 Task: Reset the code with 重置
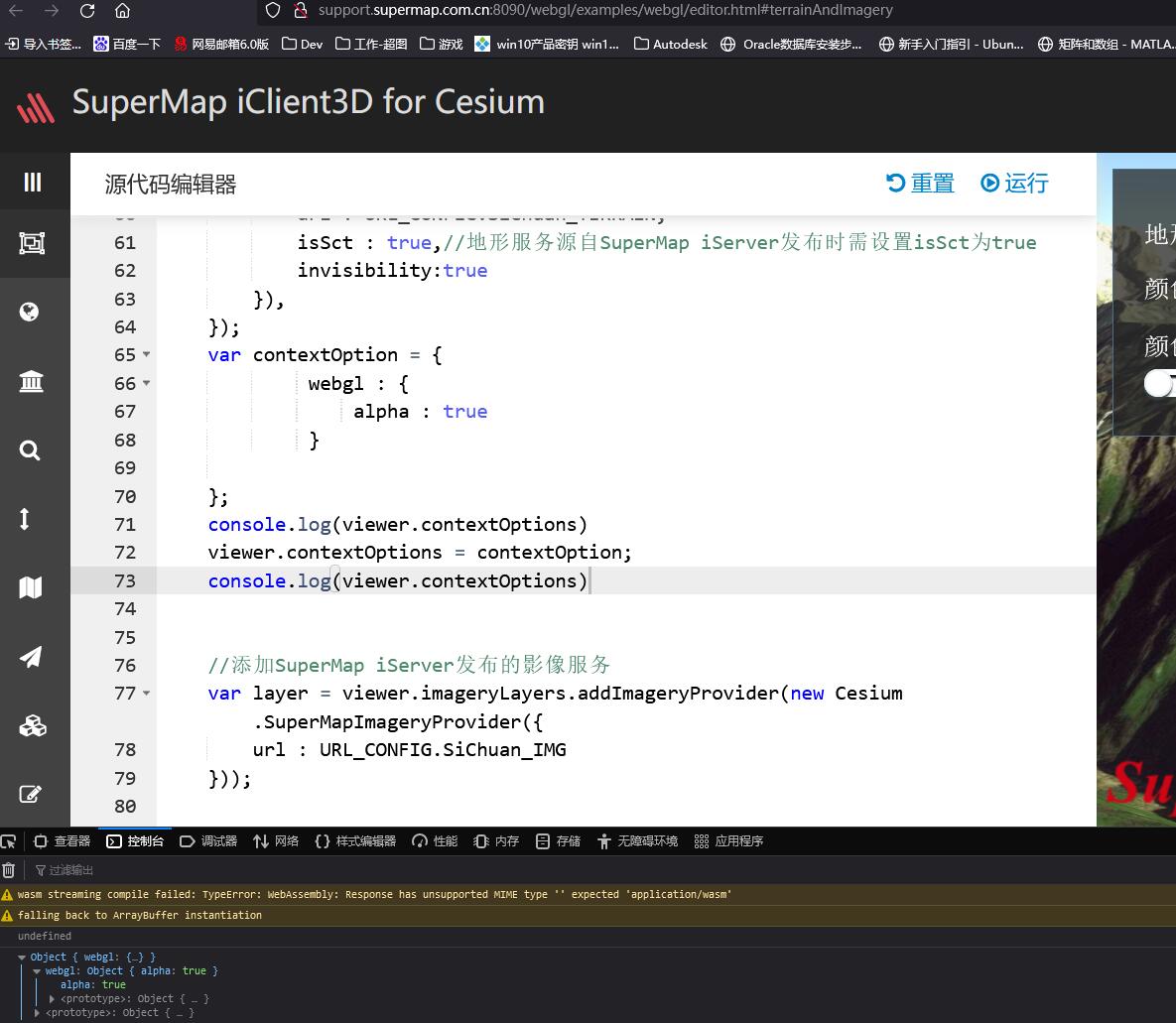click(x=920, y=183)
